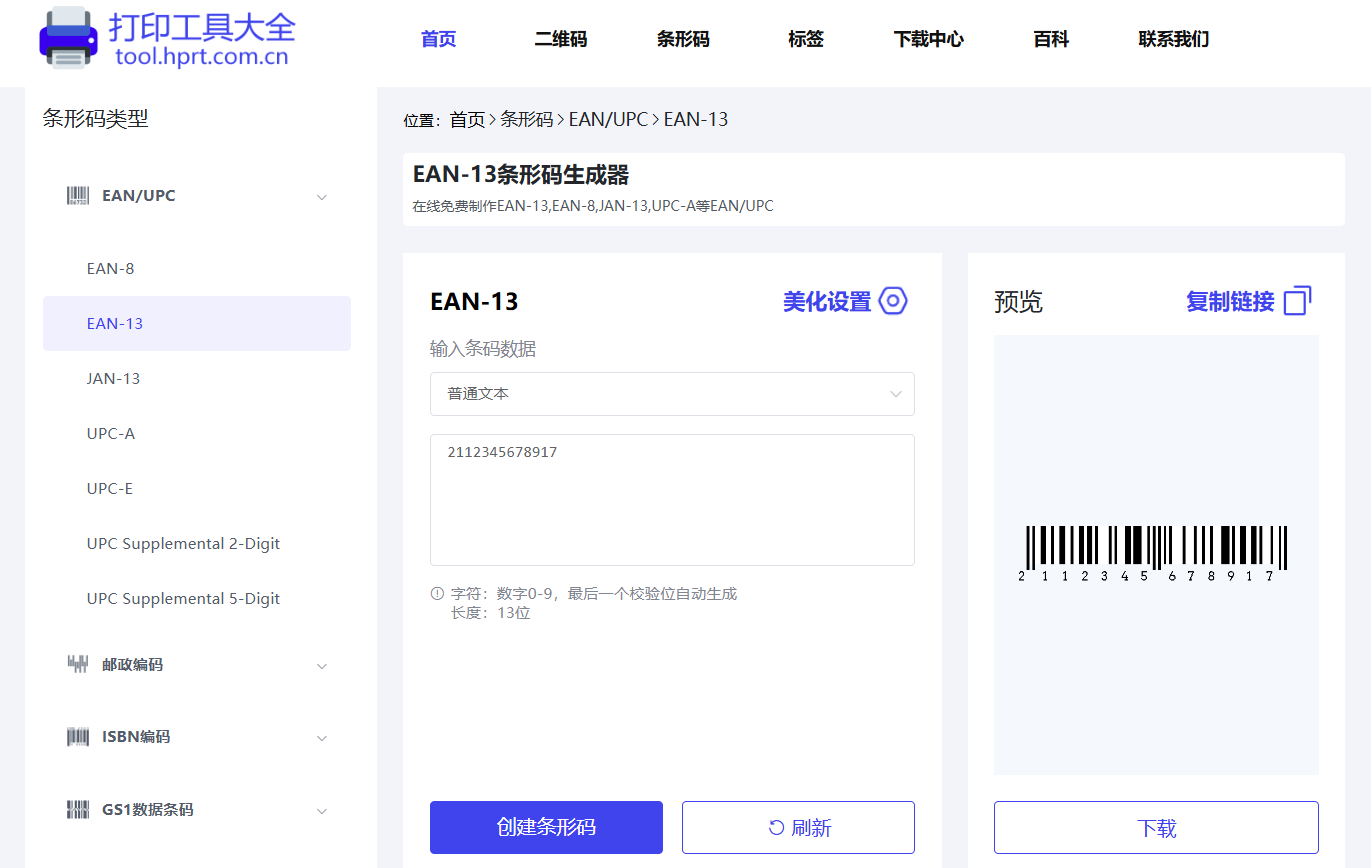Click the hexagon gear icon by 美化设置
Viewport: 1371px width, 868px height.
(893, 301)
